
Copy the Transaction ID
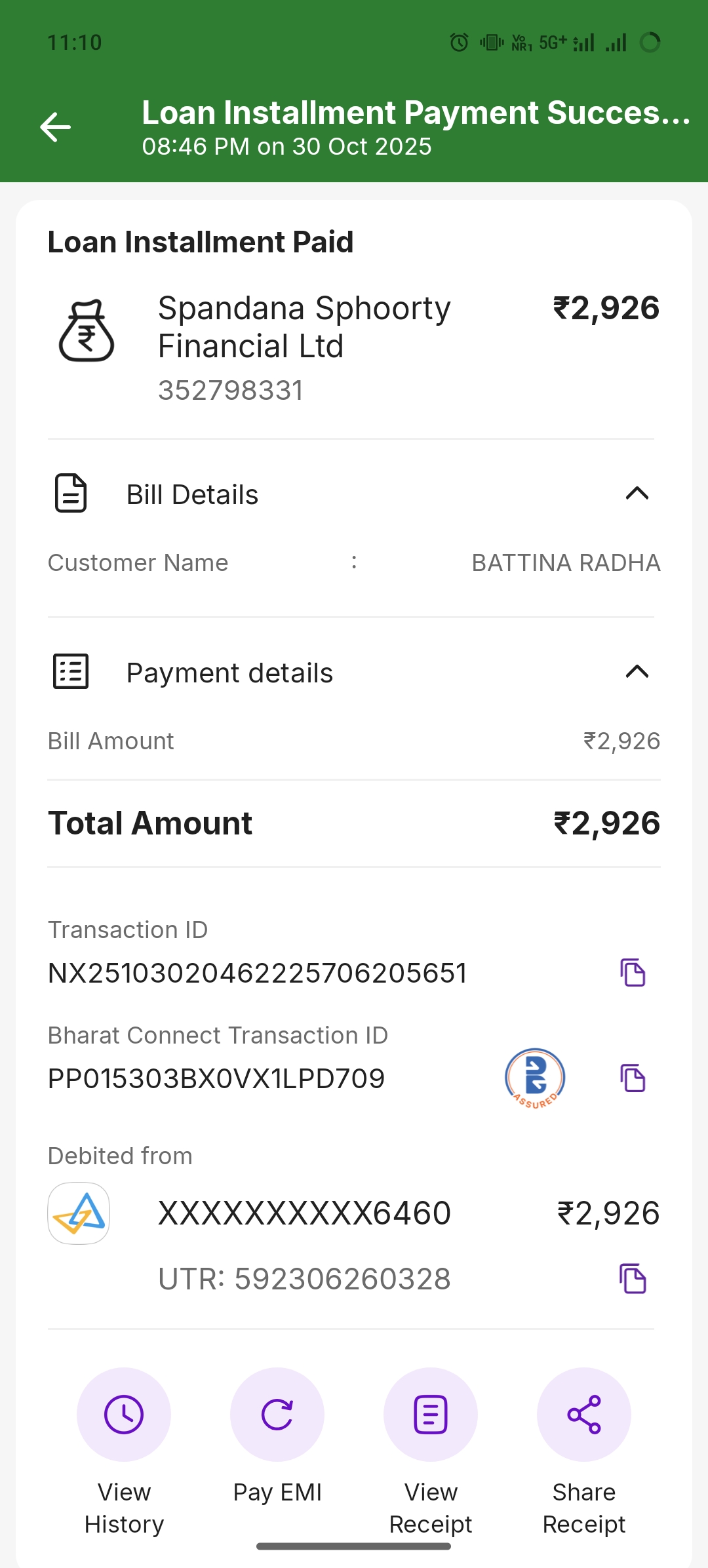click(x=633, y=972)
